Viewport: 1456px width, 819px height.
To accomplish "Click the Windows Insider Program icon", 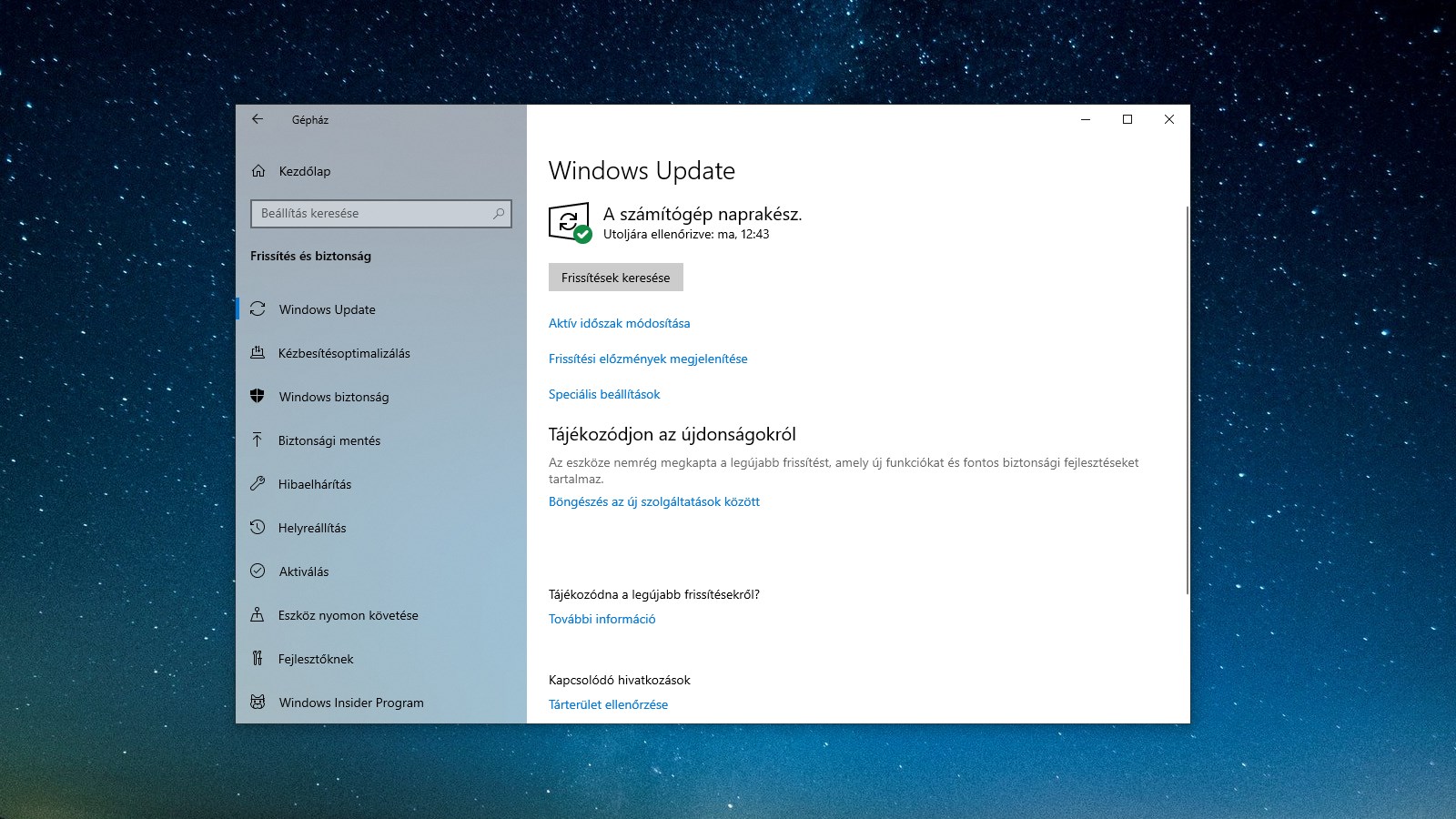I will tap(258, 703).
